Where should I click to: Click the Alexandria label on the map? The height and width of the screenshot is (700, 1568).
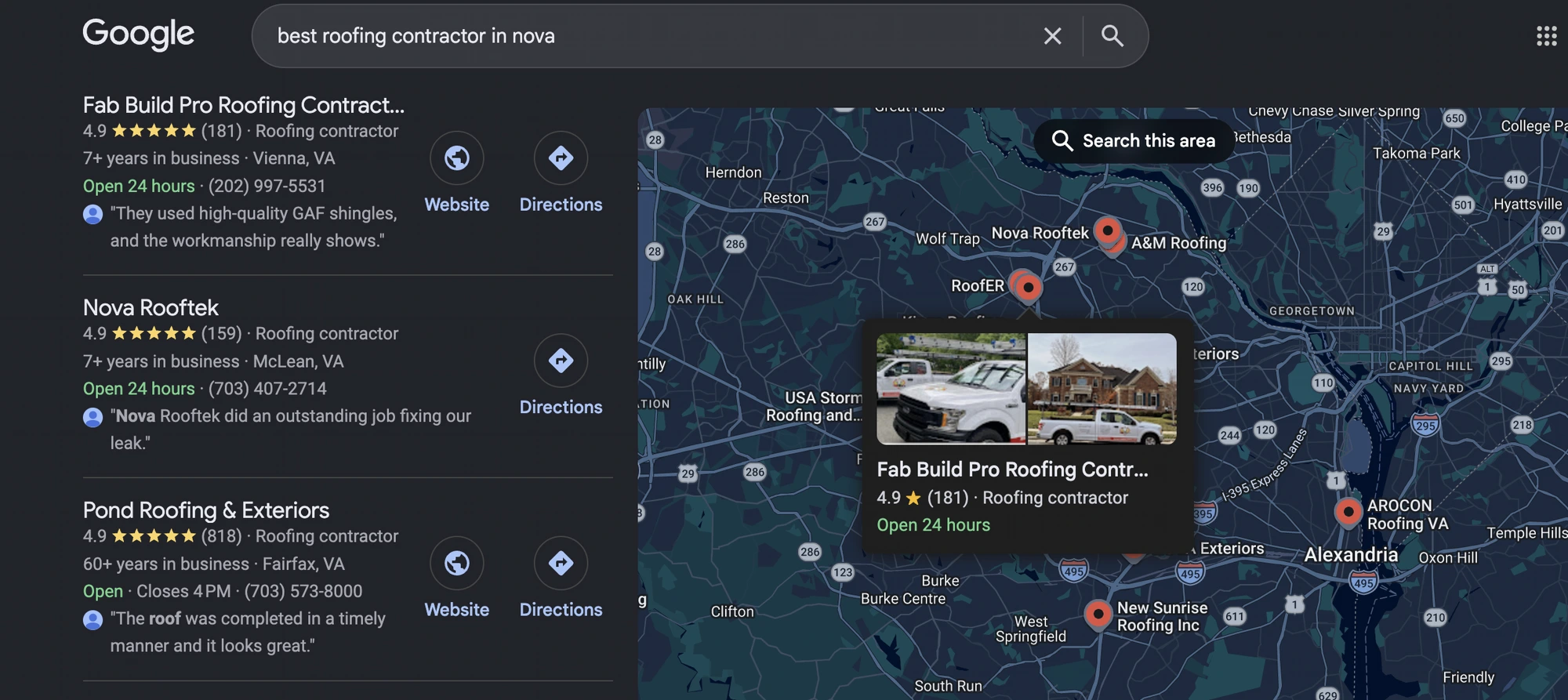click(1351, 555)
